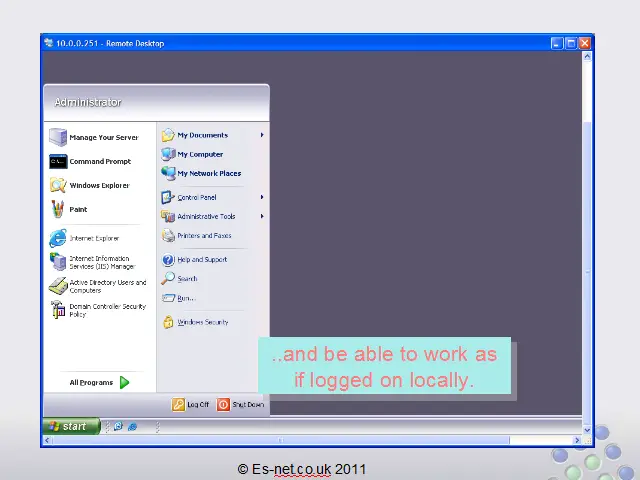Viewport: 640px width, 480px height.
Task: Click vertical scrollbar thumb
Action: click(587, 272)
